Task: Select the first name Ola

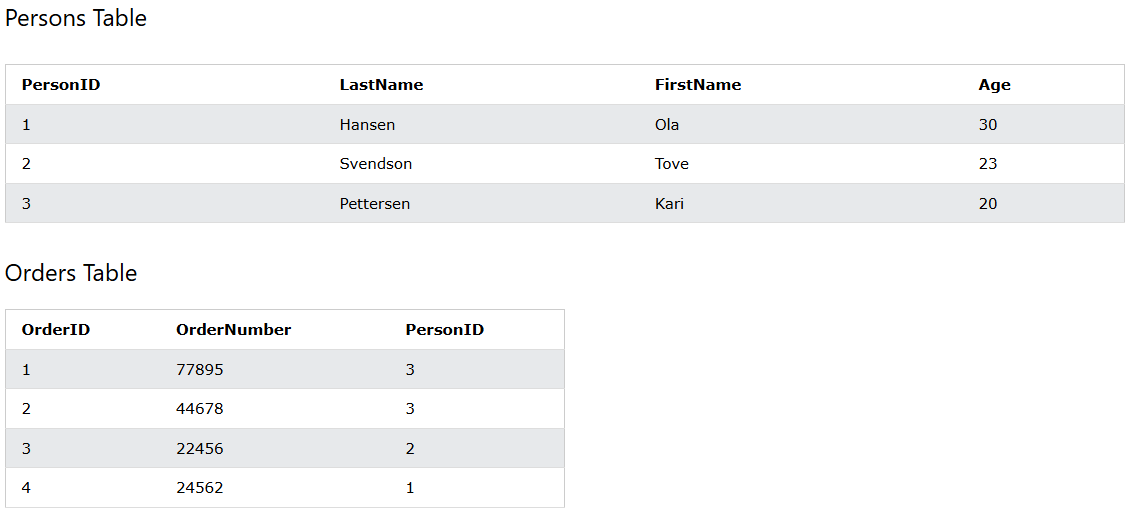Action: click(667, 125)
